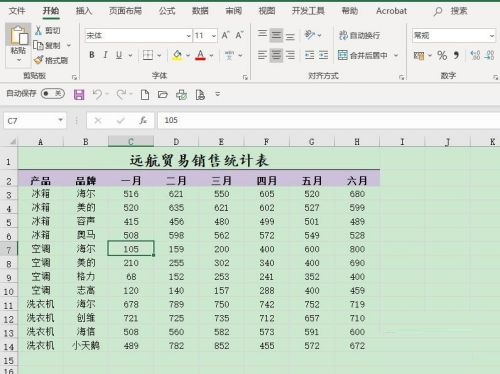Align text left
Viewport: 500px width, 374px height.
[262, 55]
